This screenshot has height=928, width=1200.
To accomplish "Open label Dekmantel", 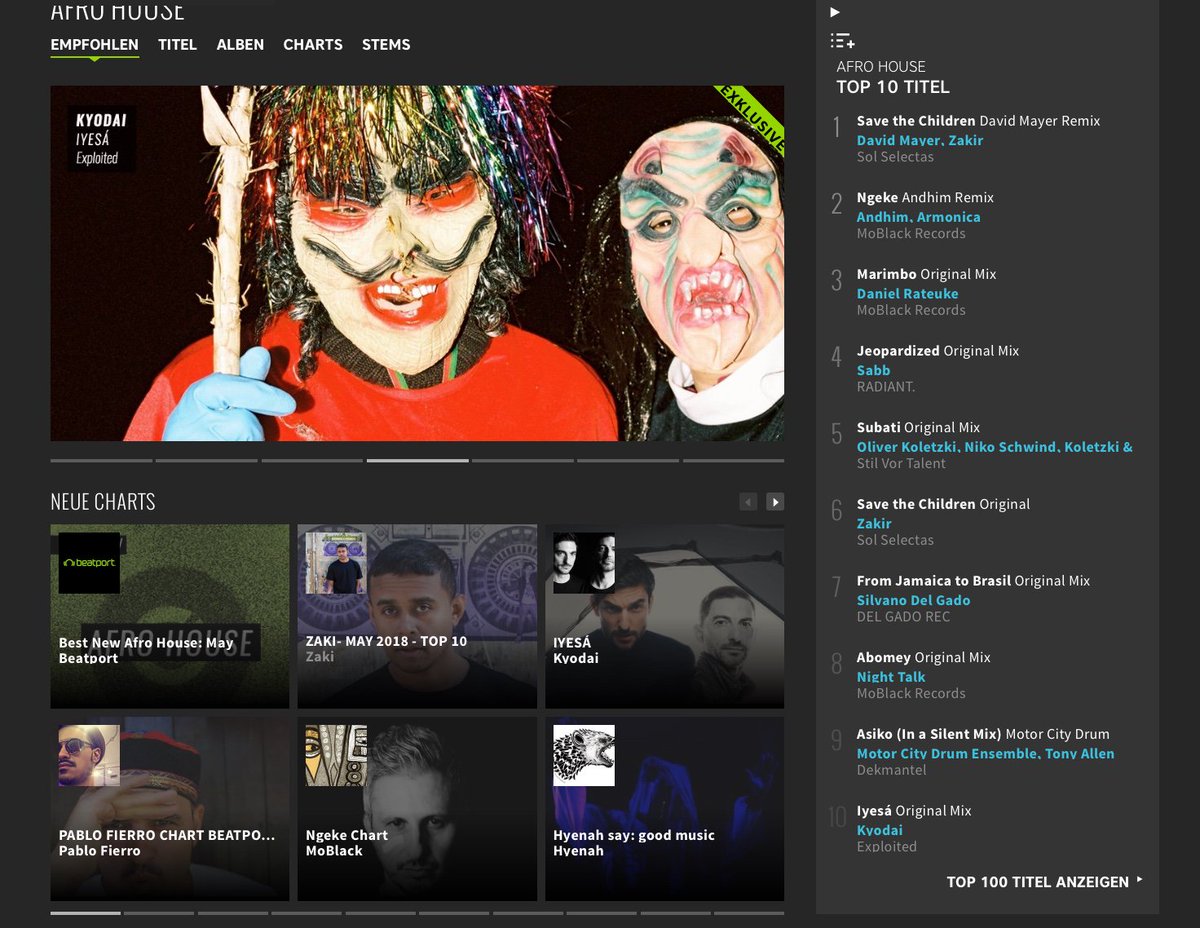I will click(891, 770).
